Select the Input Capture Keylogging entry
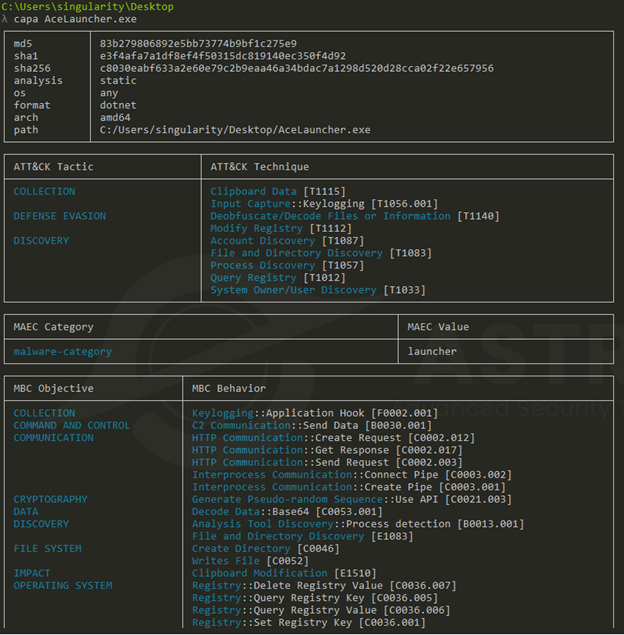Image resolution: width=624 pixels, height=635 pixels. 290,204
